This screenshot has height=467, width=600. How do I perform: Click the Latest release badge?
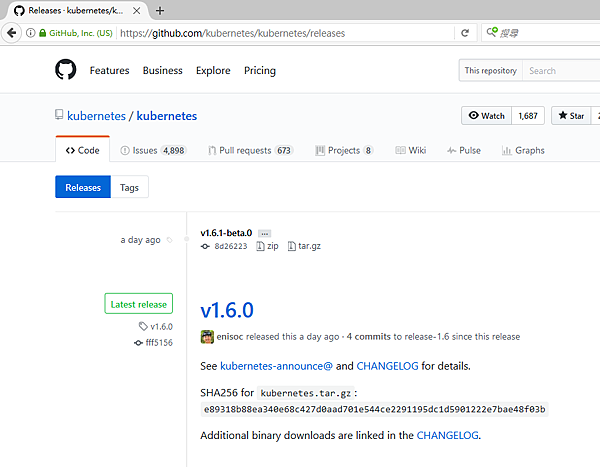click(x=139, y=304)
